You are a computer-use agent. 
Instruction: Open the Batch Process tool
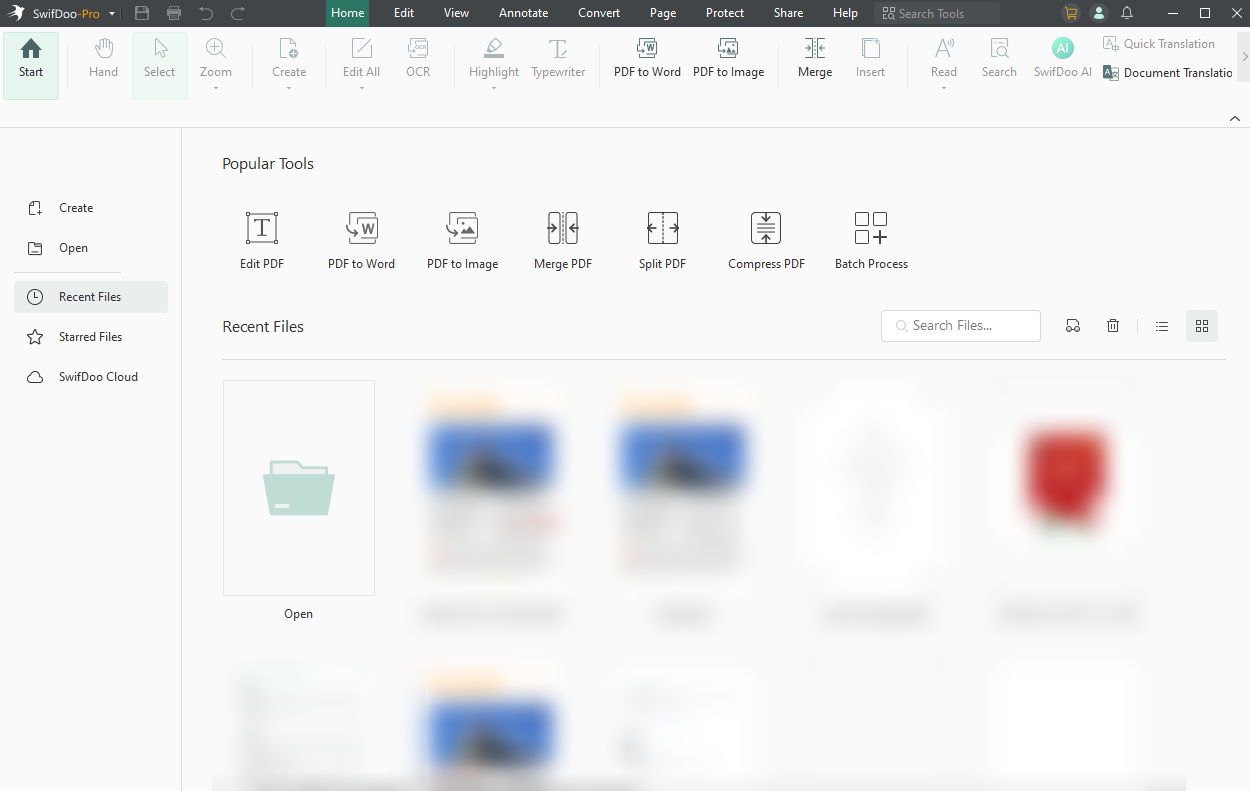point(870,238)
